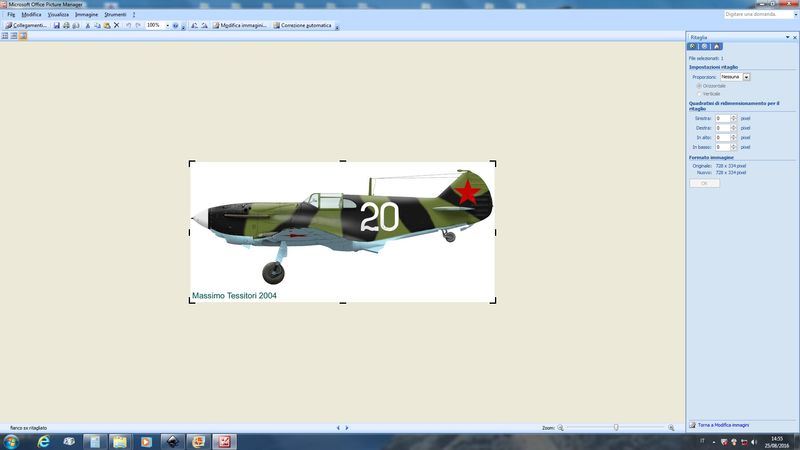Screen dimensions: 800x450
Task: Open the Ritaglia task pane menu arrow
Action: tap(787, 37)
